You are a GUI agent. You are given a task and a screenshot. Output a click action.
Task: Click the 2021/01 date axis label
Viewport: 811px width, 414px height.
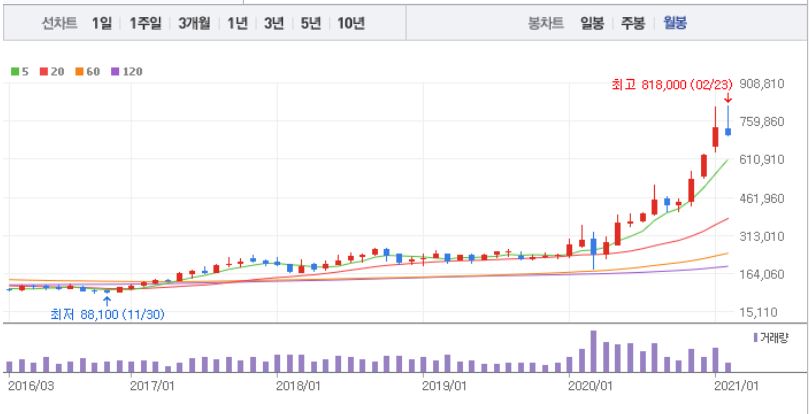735,385
